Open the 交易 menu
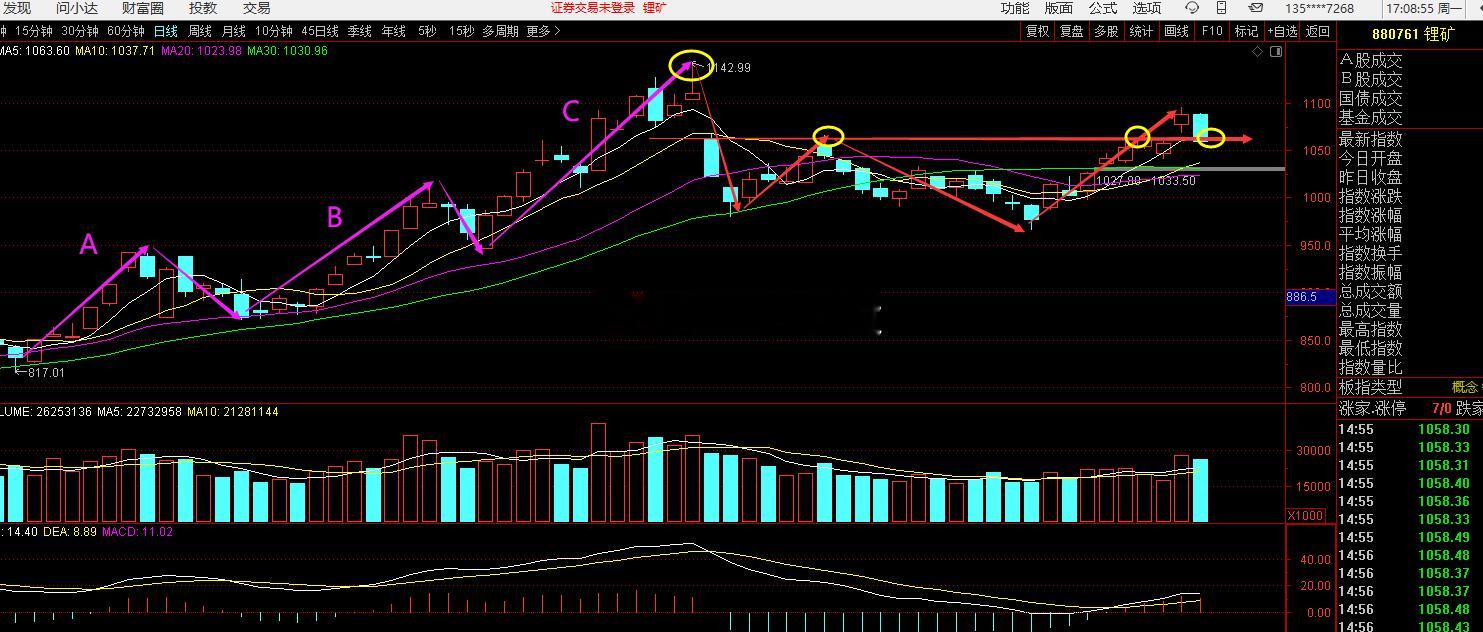1483x632 pixels. [x=257, y=8]
